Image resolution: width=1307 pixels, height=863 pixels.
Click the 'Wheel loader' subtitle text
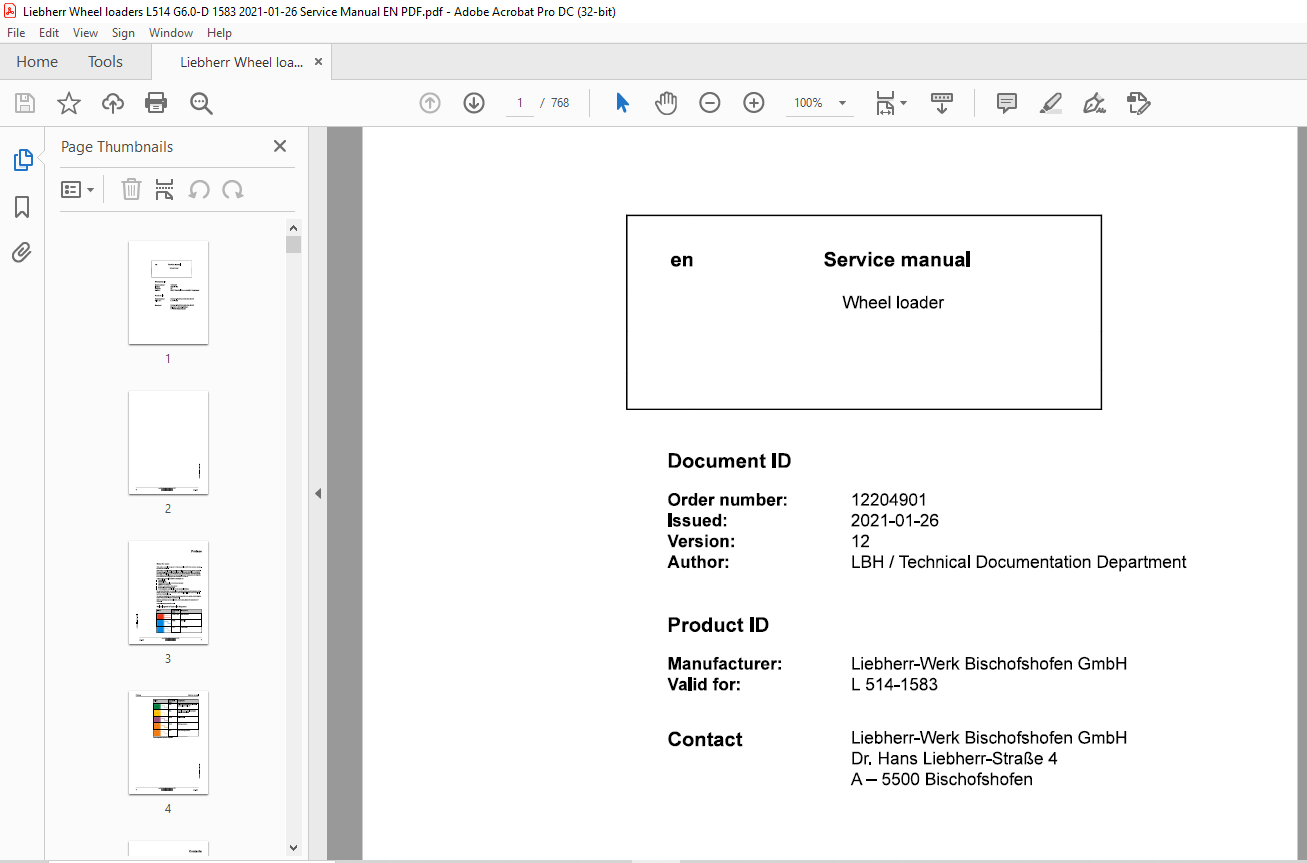[893, 303]
